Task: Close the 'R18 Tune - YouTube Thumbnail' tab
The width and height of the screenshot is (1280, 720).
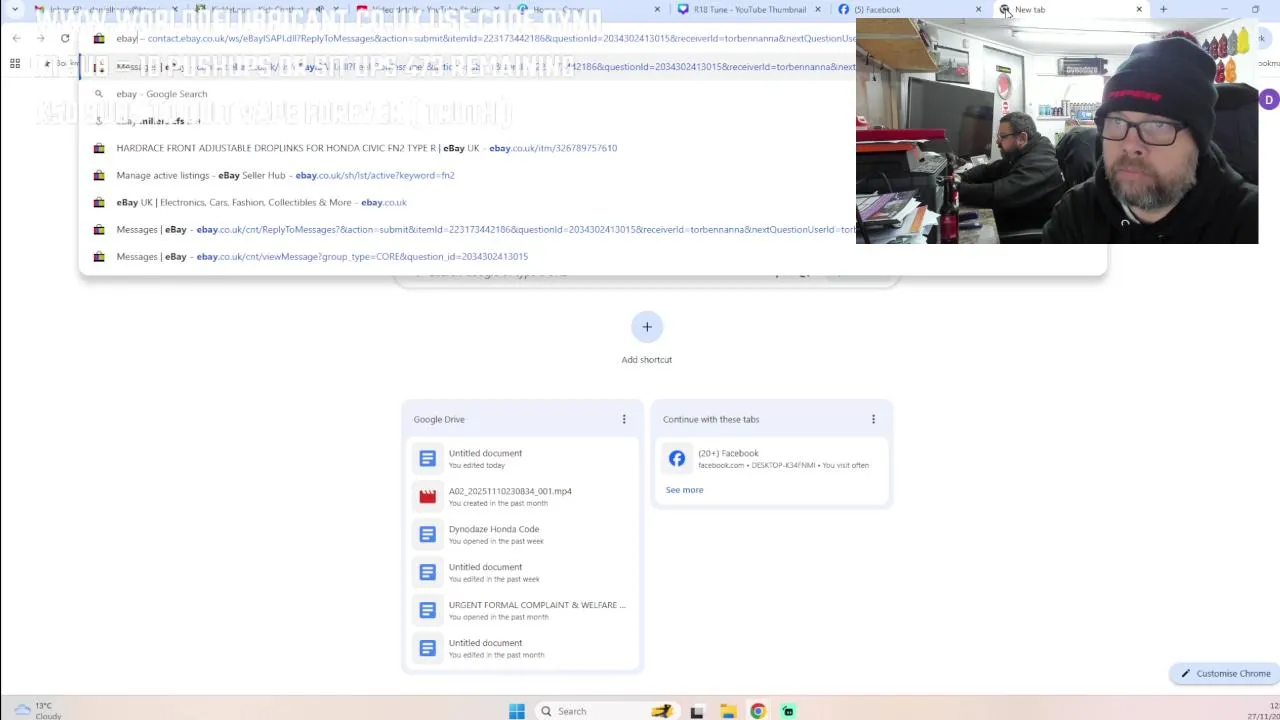Action: coord(817,10)
